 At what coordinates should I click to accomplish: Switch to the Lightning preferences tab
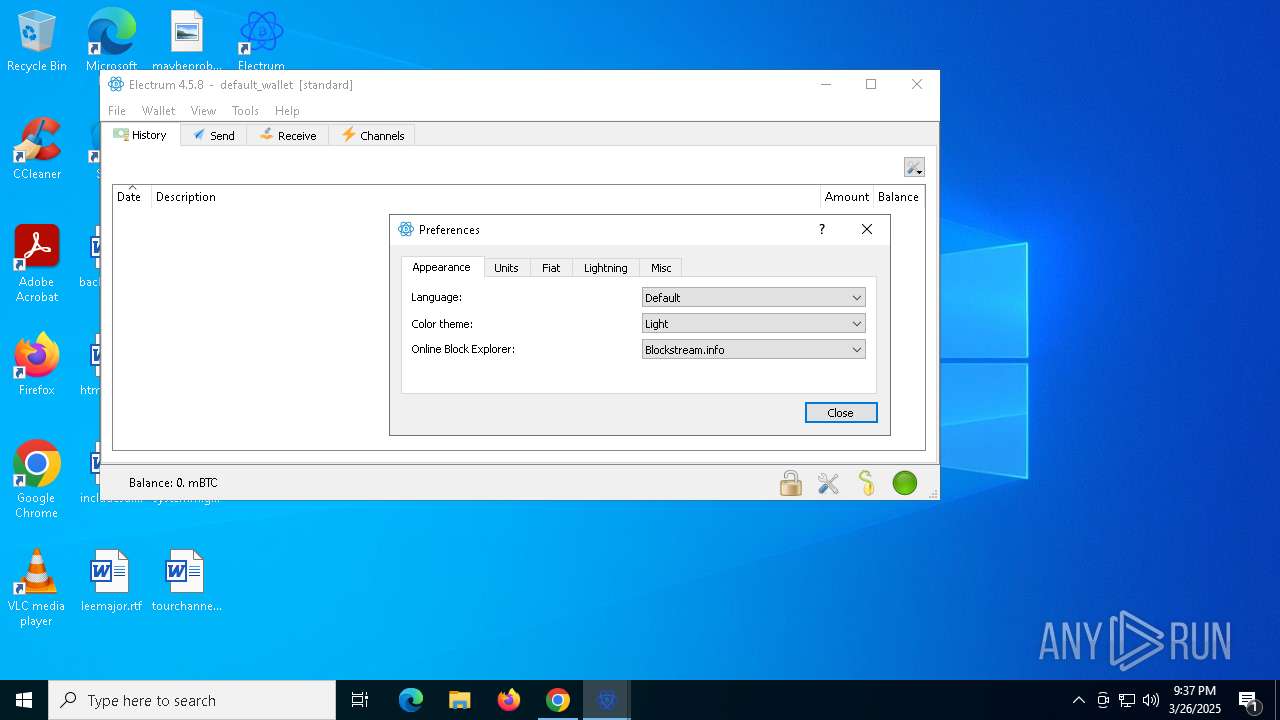(x=606, y=268)
